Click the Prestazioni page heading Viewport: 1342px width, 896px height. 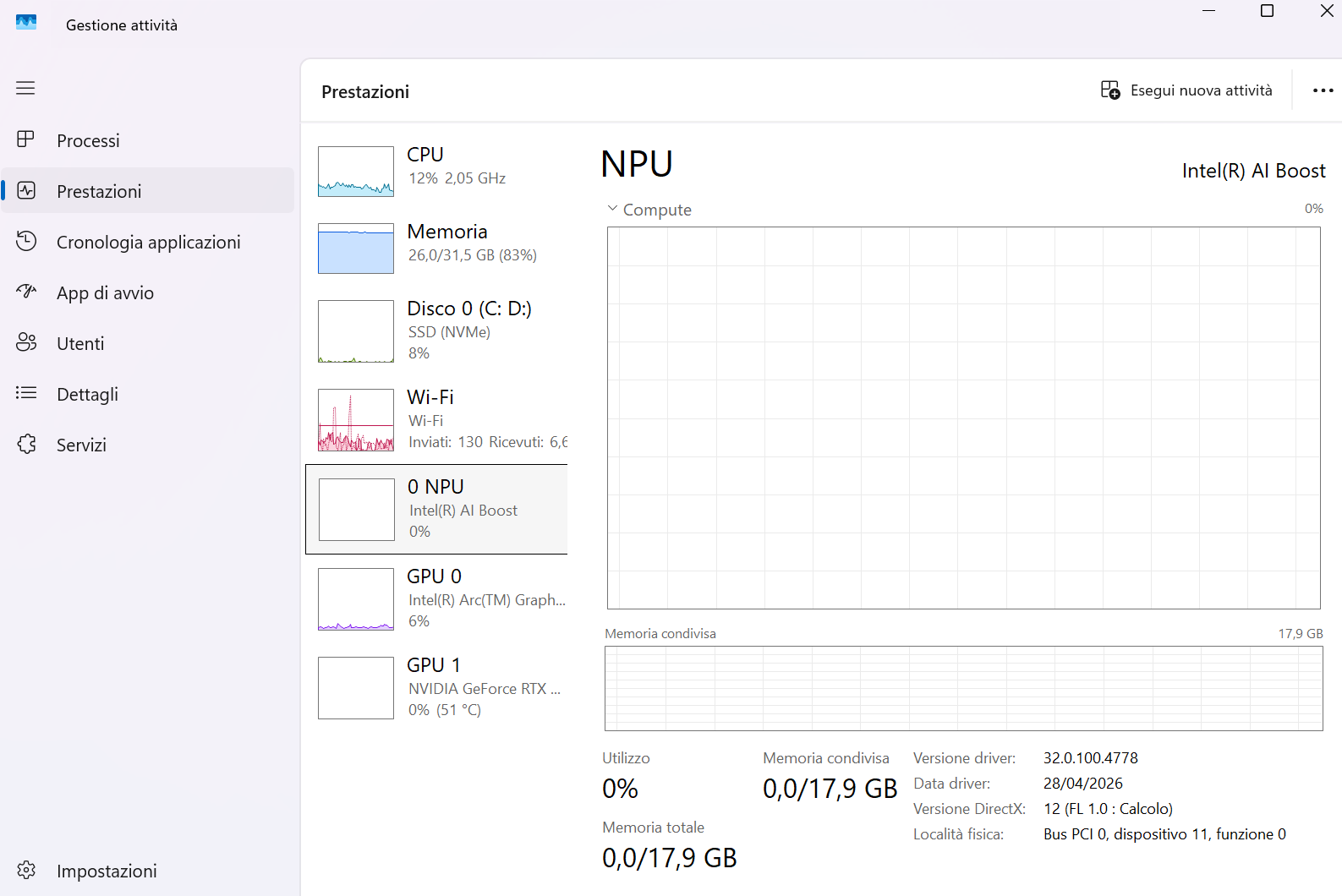[x=365, y=91]
